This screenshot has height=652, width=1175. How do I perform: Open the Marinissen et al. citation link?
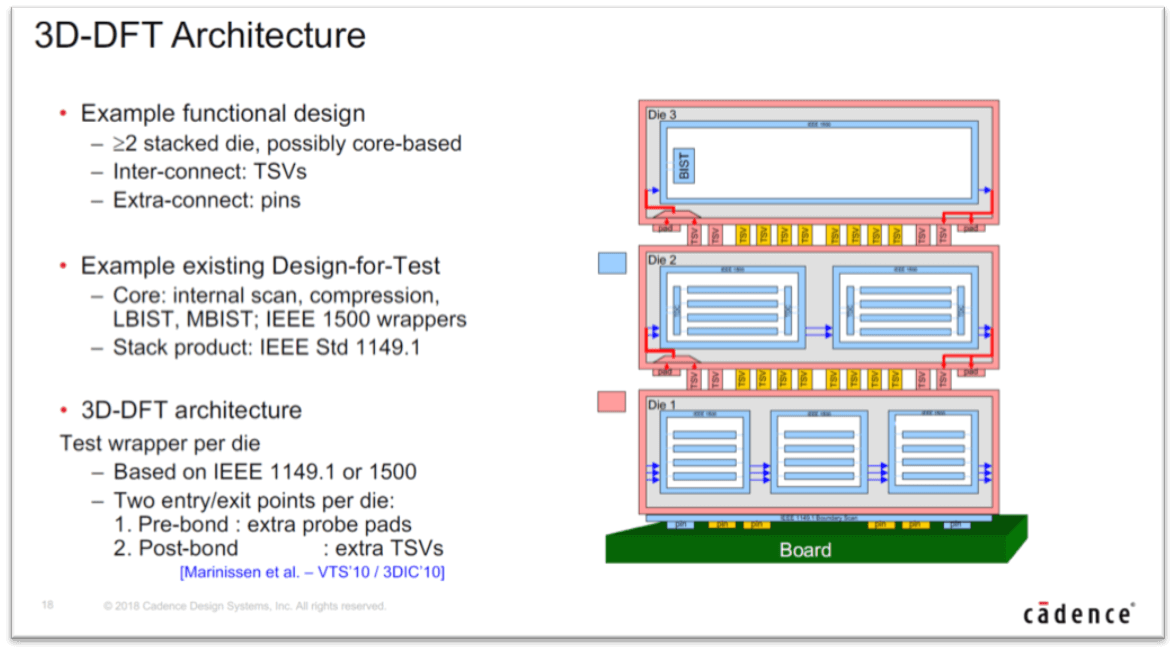coord(312,572)
